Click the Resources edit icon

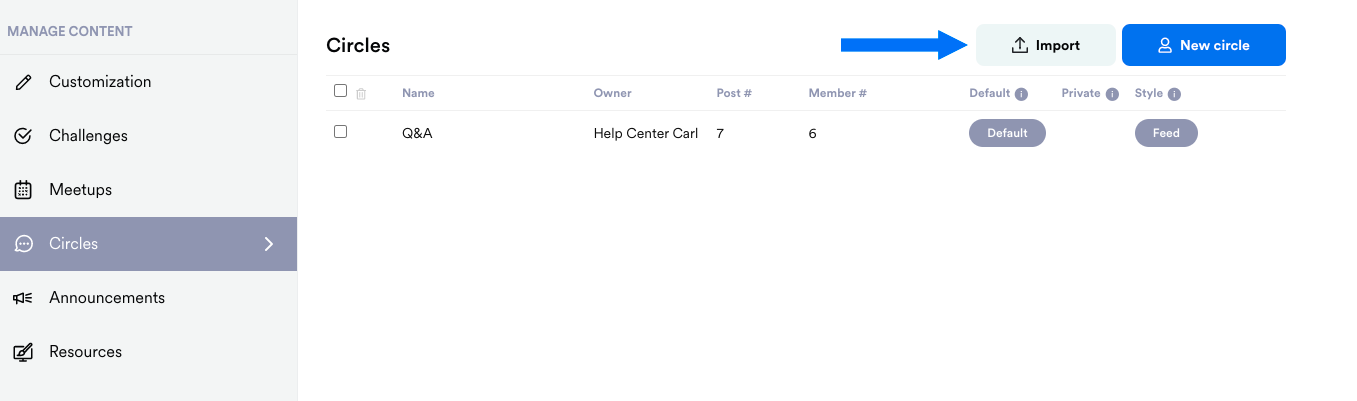[x=23, y=352]
